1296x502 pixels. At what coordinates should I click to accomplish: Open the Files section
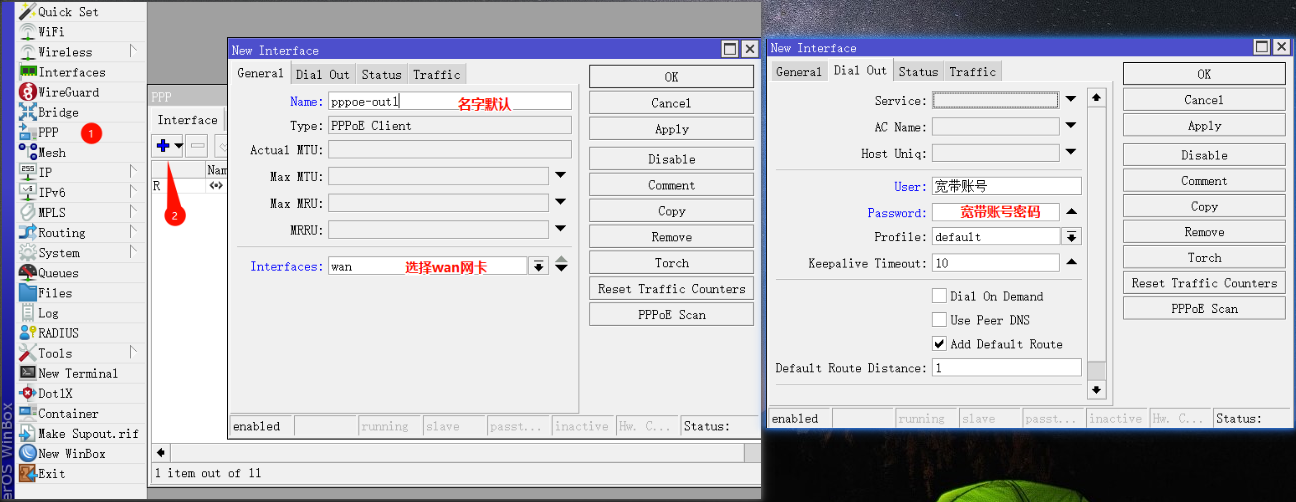click(x=55, y=293)
